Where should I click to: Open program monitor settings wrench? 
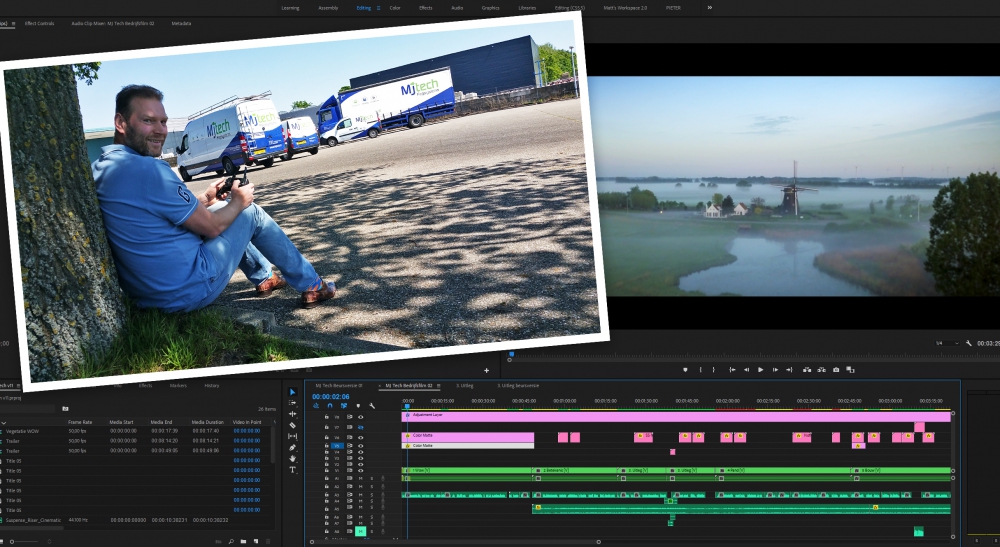pos(969,343)
